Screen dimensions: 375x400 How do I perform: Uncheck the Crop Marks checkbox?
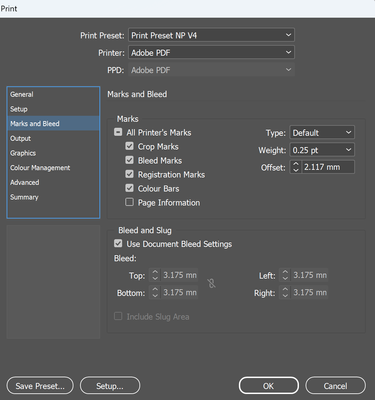(x=129, y=146)
